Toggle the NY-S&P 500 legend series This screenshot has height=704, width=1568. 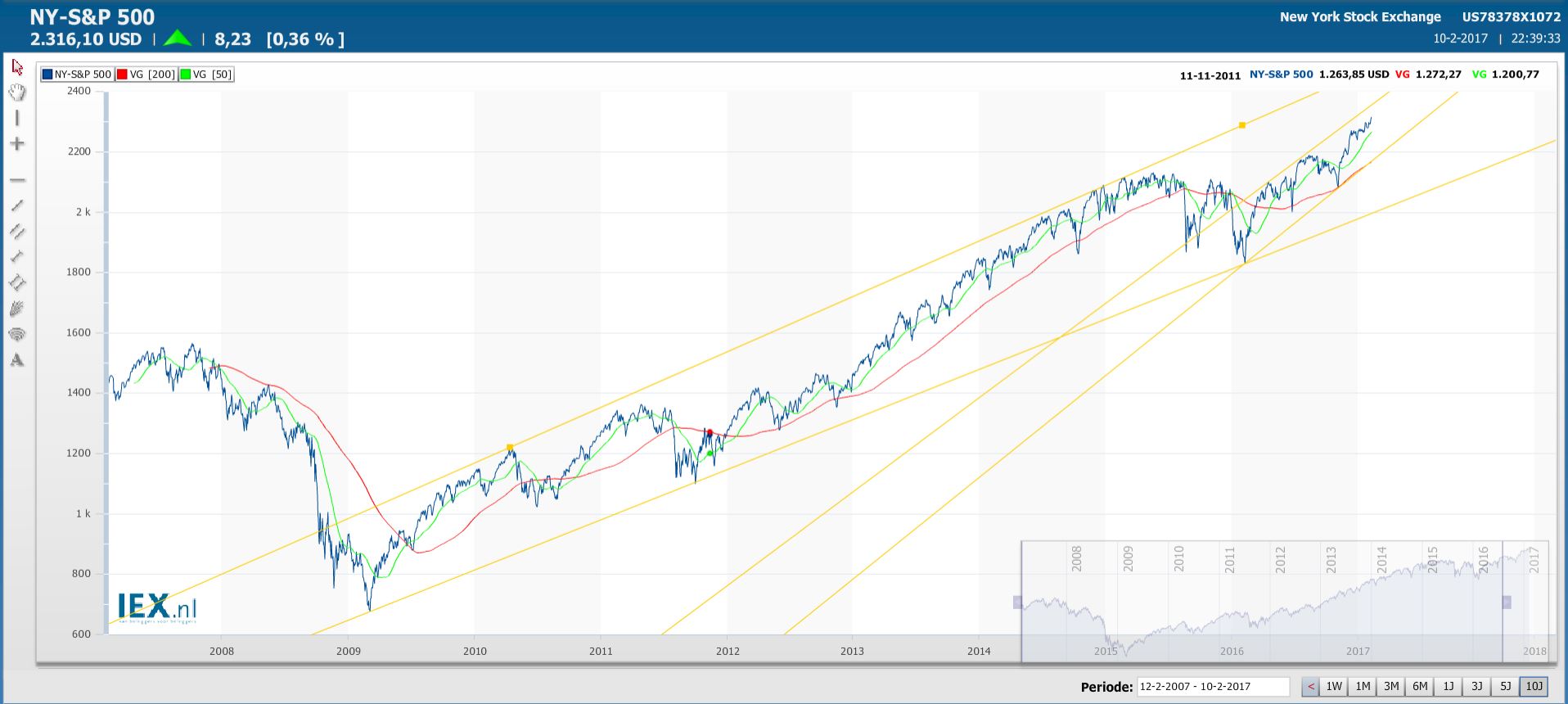click(x=77, y=74)
